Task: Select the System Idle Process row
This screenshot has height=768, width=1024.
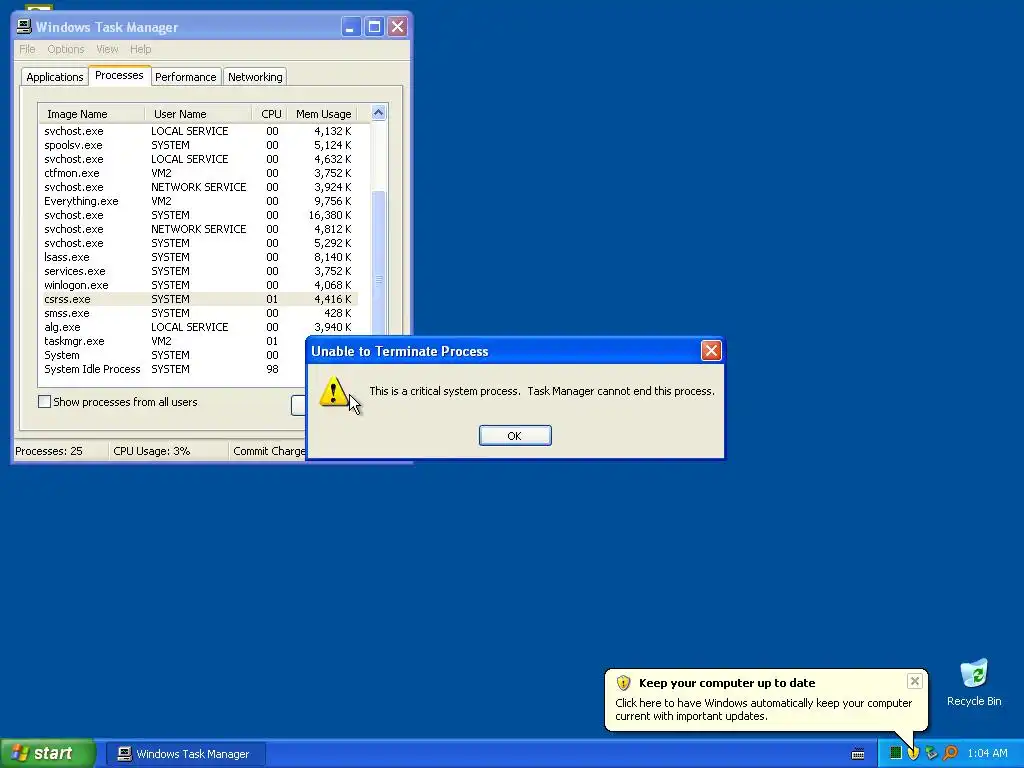Action: tap(172, 370)
